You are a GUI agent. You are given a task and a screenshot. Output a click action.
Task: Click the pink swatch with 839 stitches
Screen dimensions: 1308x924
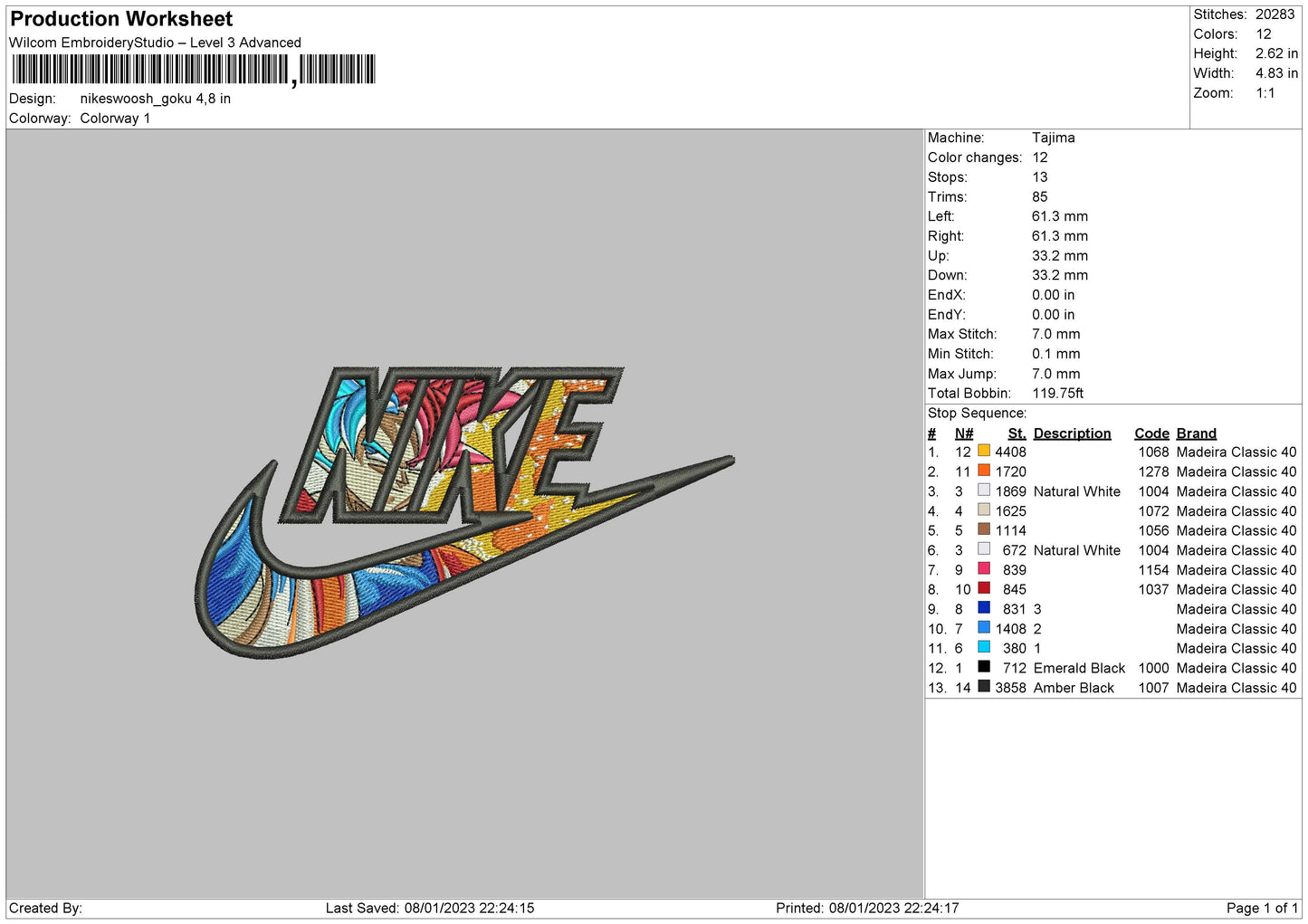[984, 569]
